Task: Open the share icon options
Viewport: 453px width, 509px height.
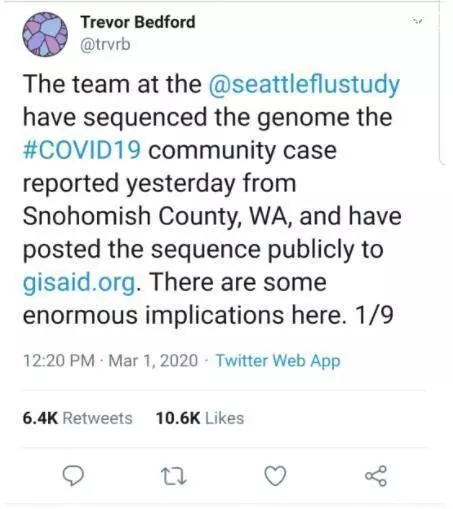Action: (x=376, y=476)
